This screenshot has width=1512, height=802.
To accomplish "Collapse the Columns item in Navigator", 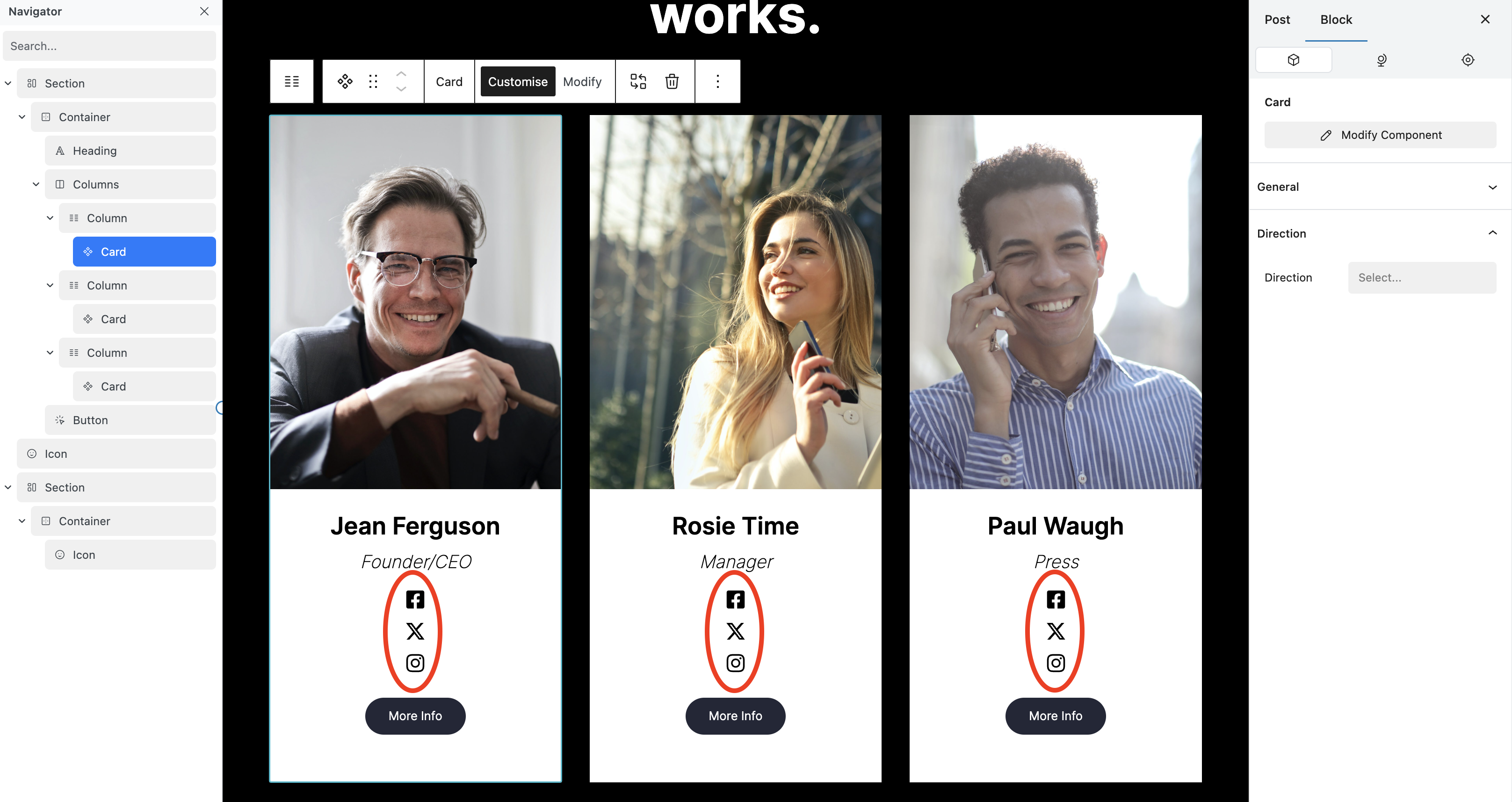I will pyautogui.click(x=36, y=184).
